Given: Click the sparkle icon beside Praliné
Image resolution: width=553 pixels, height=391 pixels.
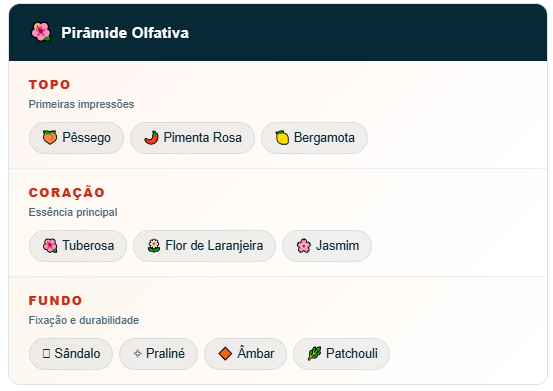Looking at the screenshot, I should point(137,353).
